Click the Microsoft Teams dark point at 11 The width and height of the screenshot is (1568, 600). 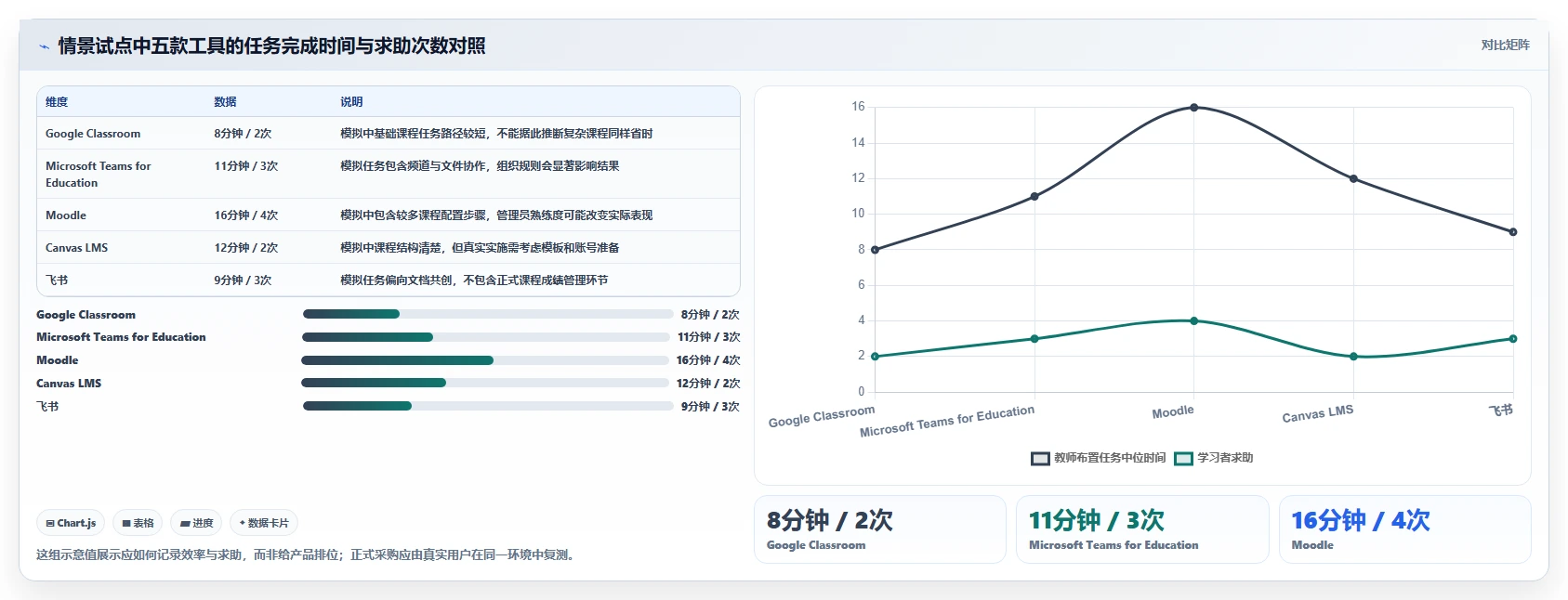pyautogui.click(x=1034, y=197)
